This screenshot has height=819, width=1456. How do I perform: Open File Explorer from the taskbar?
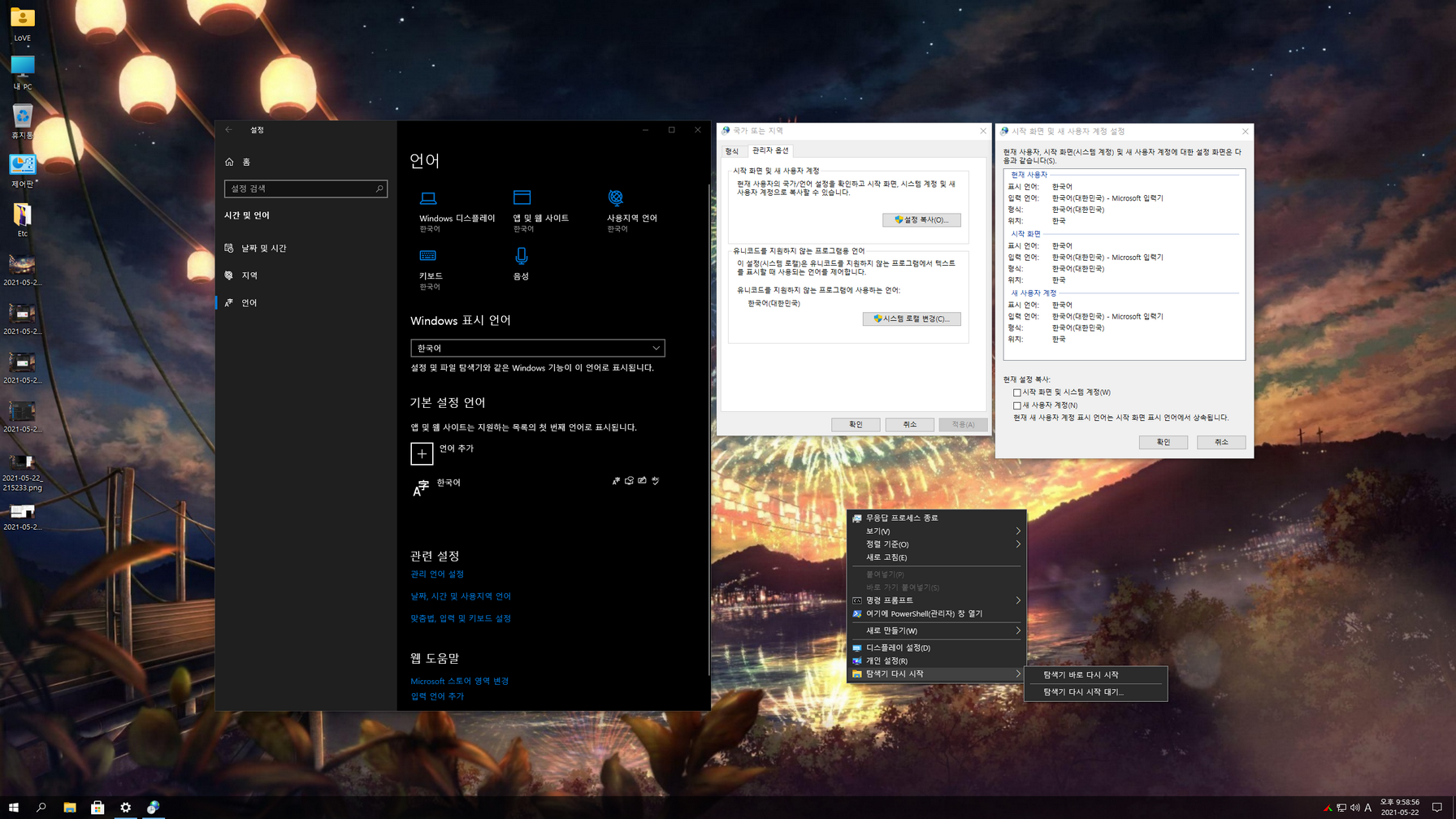70,808
